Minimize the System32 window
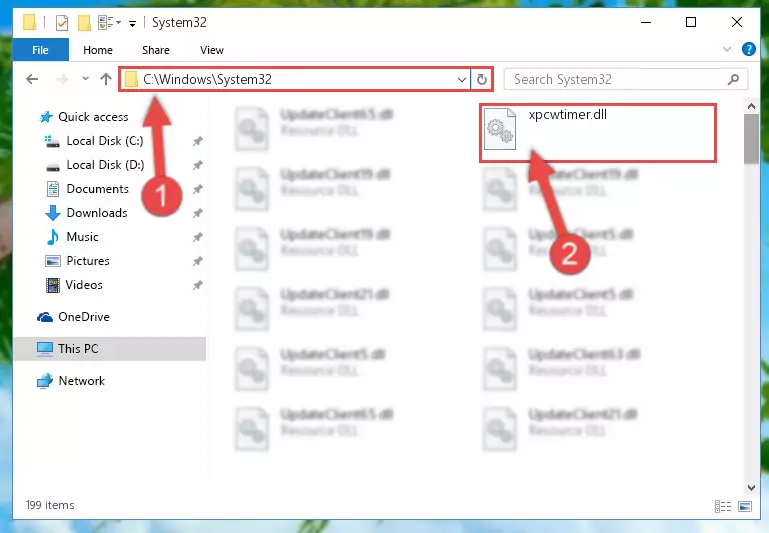 [x=646, y=22]
